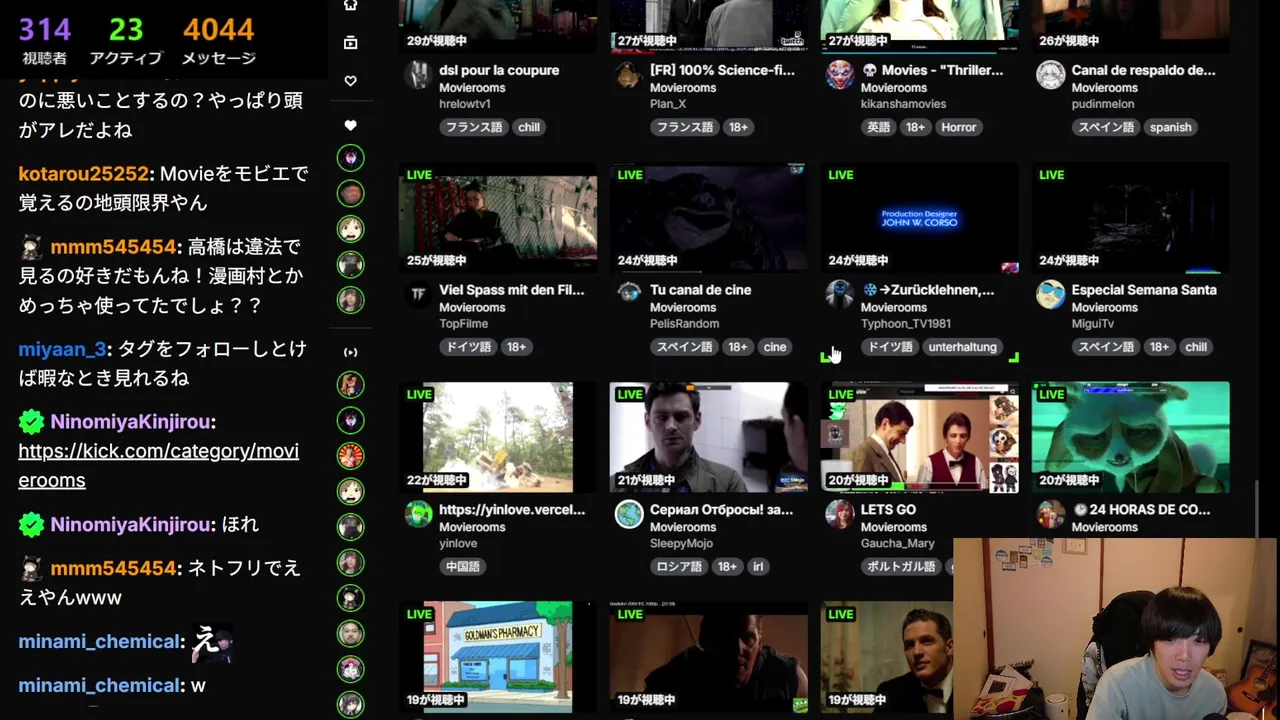Viewport: 1280px width, 720px height.
Task: Open 24 HORAS raccoon animation thumbnail
Action: click(x=1130, y=437)
